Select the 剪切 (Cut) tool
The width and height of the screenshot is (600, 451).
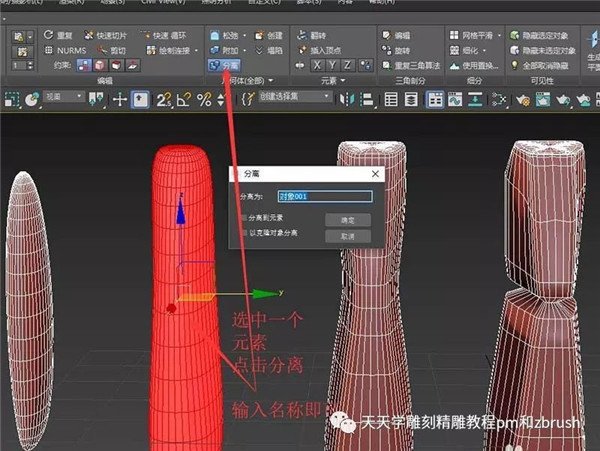coord(112,50)
